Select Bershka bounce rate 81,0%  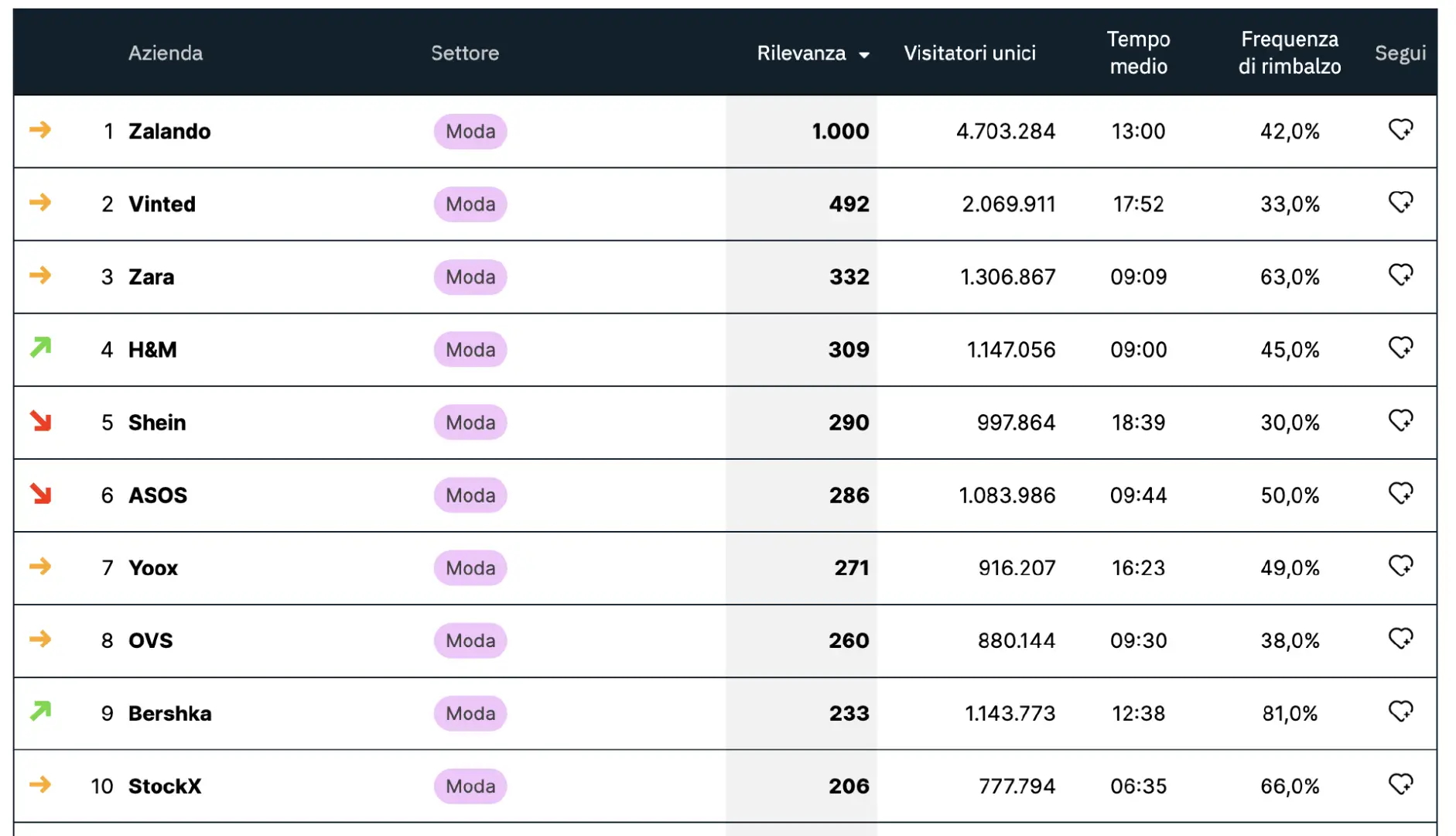[x=1290, y=713]
